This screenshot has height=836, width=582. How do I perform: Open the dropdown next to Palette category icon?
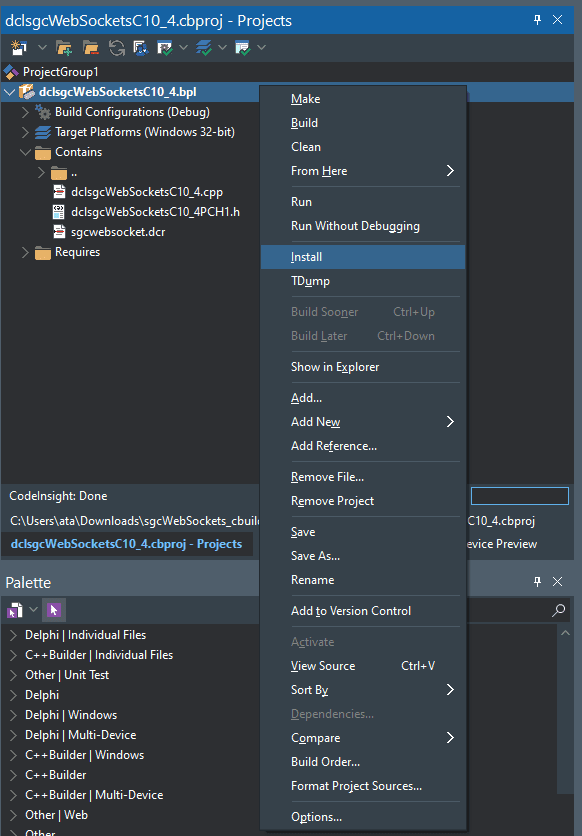click(33, 609)
